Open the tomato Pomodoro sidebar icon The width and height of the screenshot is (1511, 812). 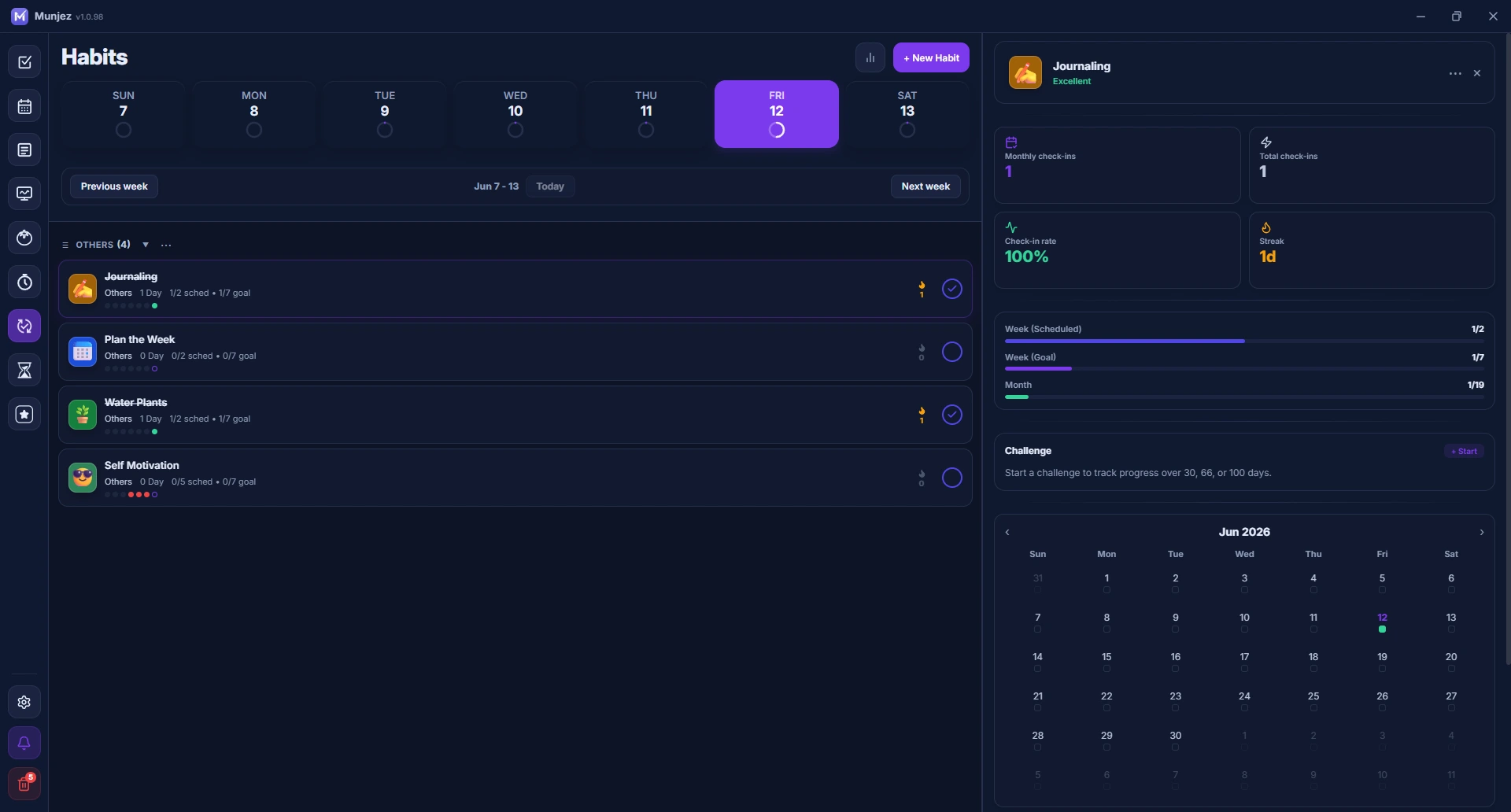tap(24, 238)
